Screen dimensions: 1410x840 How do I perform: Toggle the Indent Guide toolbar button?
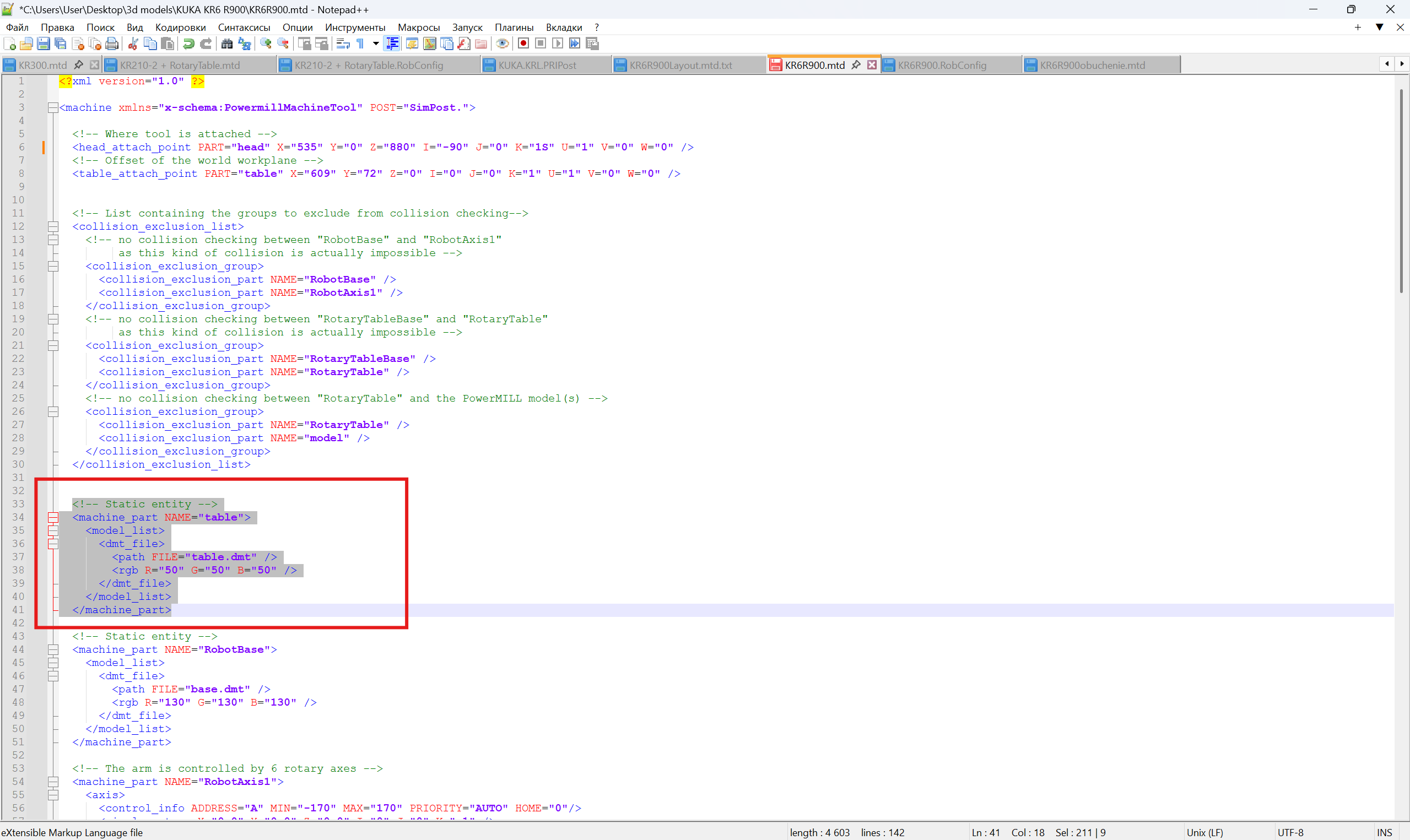392,44
